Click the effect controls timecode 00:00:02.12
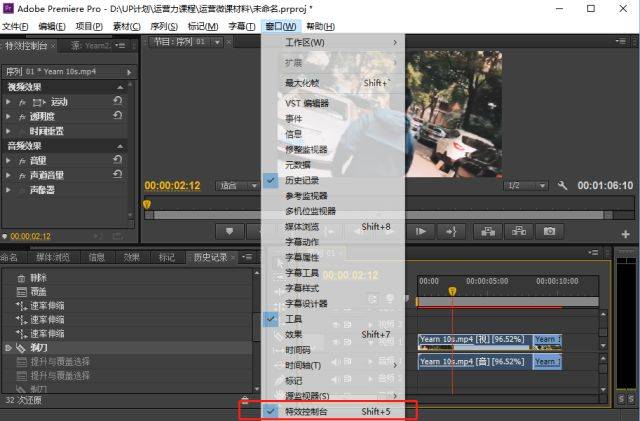The height and width of the screenshot is (421, 640). pos(31,236)
